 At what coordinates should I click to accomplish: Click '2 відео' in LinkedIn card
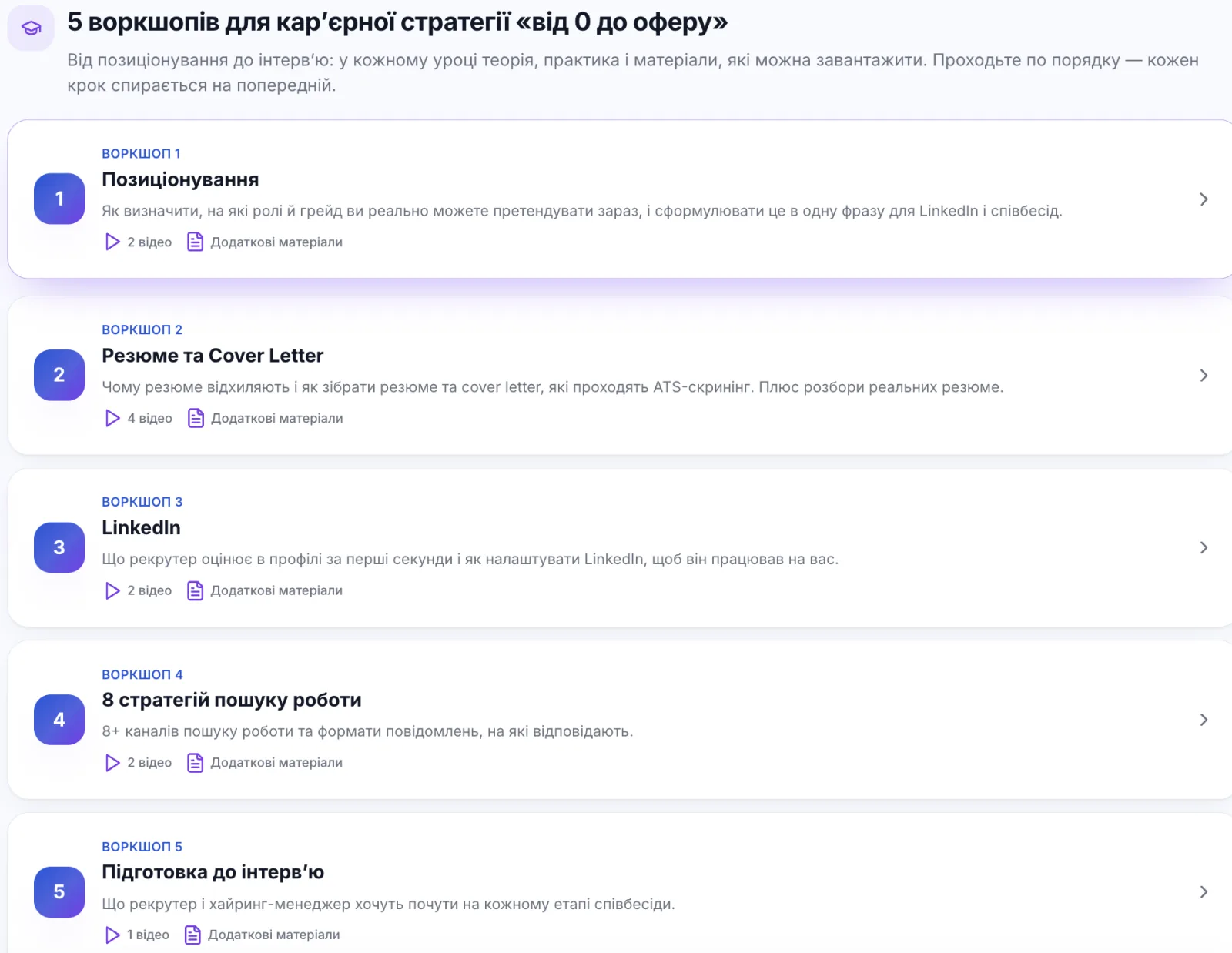point(149,590)
